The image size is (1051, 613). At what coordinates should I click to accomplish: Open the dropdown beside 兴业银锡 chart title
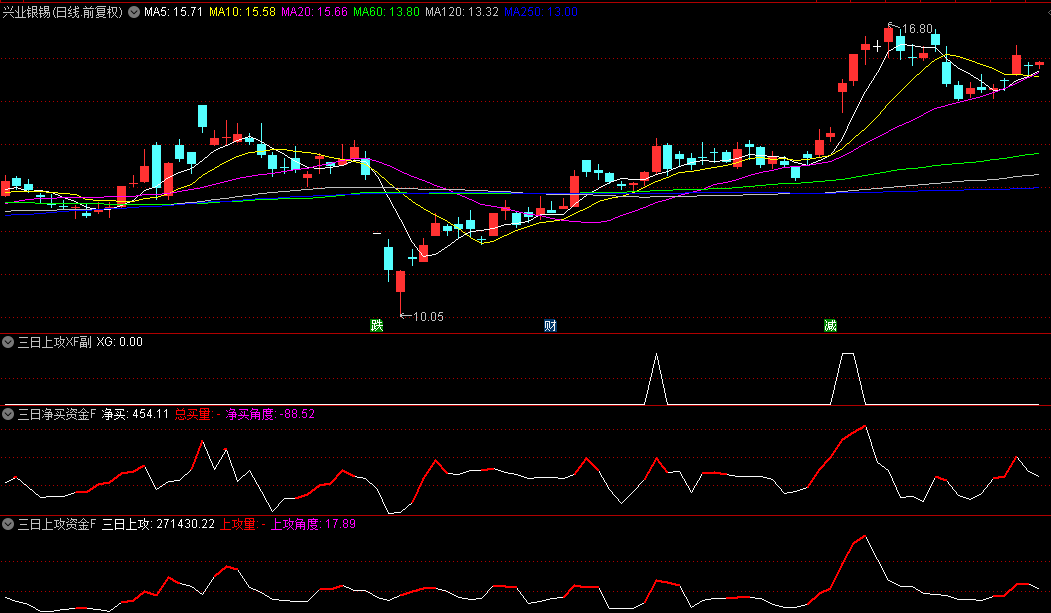coord(134,13)
